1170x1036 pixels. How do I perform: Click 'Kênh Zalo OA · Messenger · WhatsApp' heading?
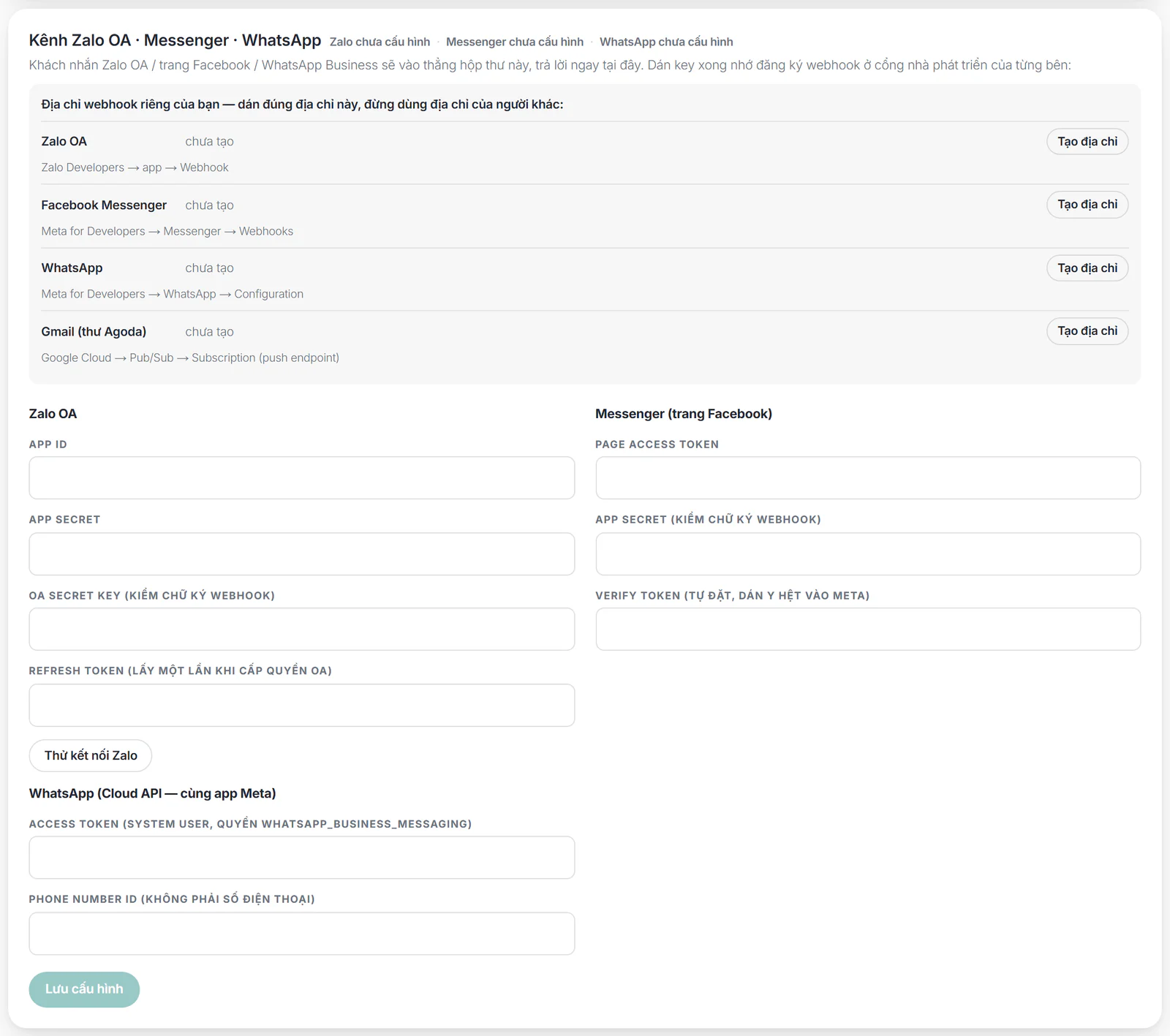(175, 40)
